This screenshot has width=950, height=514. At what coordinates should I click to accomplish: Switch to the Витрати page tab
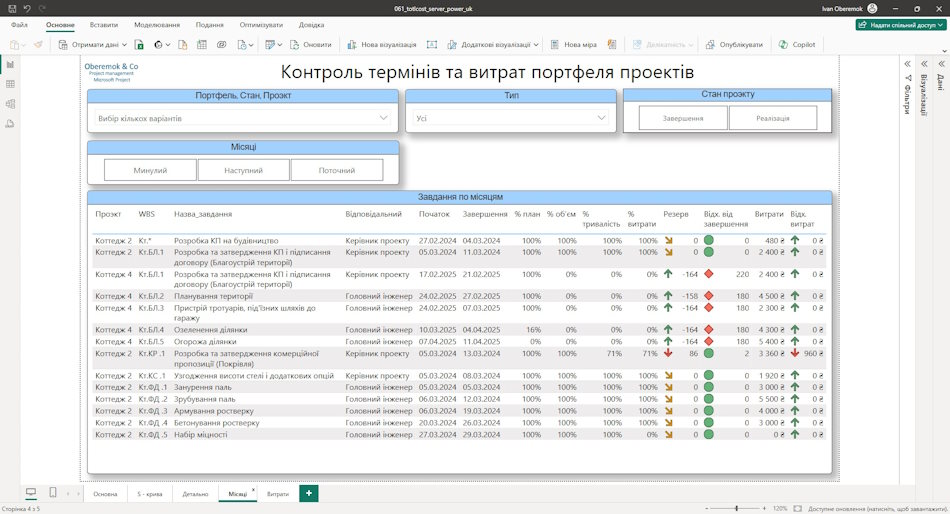(278, 494)
